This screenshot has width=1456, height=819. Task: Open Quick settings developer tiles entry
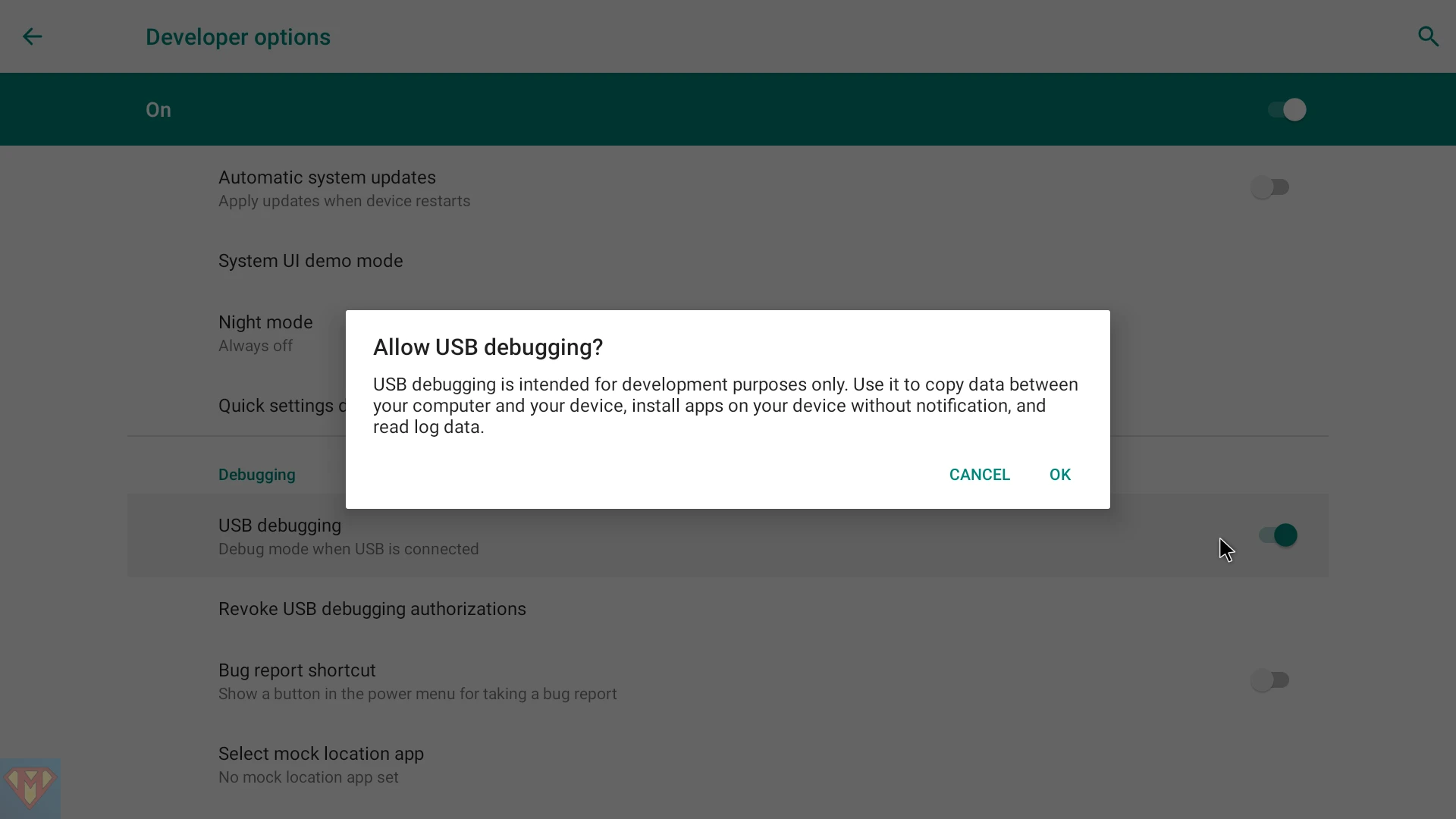[x=282, y=406]
